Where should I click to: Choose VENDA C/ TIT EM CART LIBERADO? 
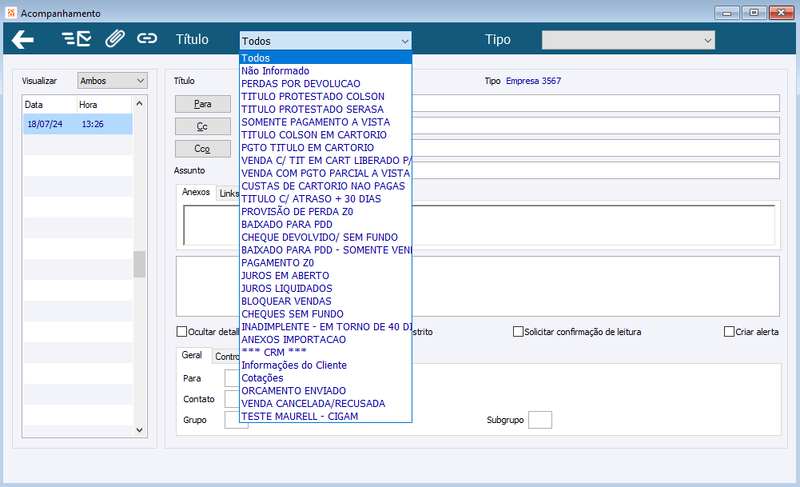point(326,160)
